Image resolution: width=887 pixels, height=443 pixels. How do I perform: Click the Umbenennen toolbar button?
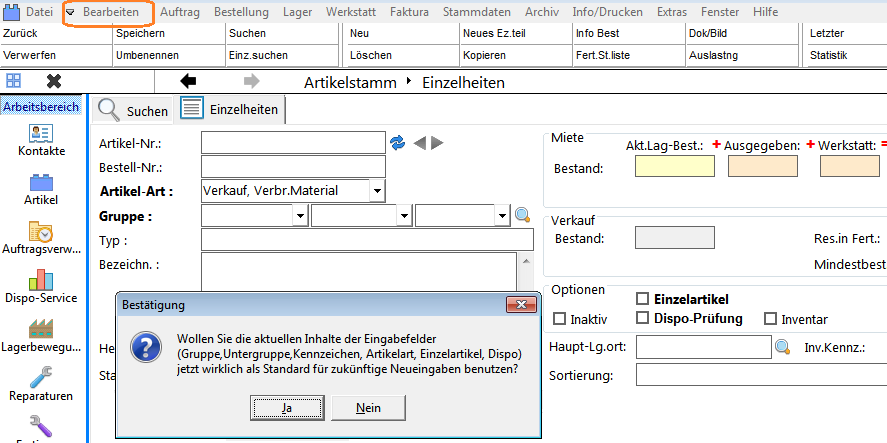pos(169,55)
